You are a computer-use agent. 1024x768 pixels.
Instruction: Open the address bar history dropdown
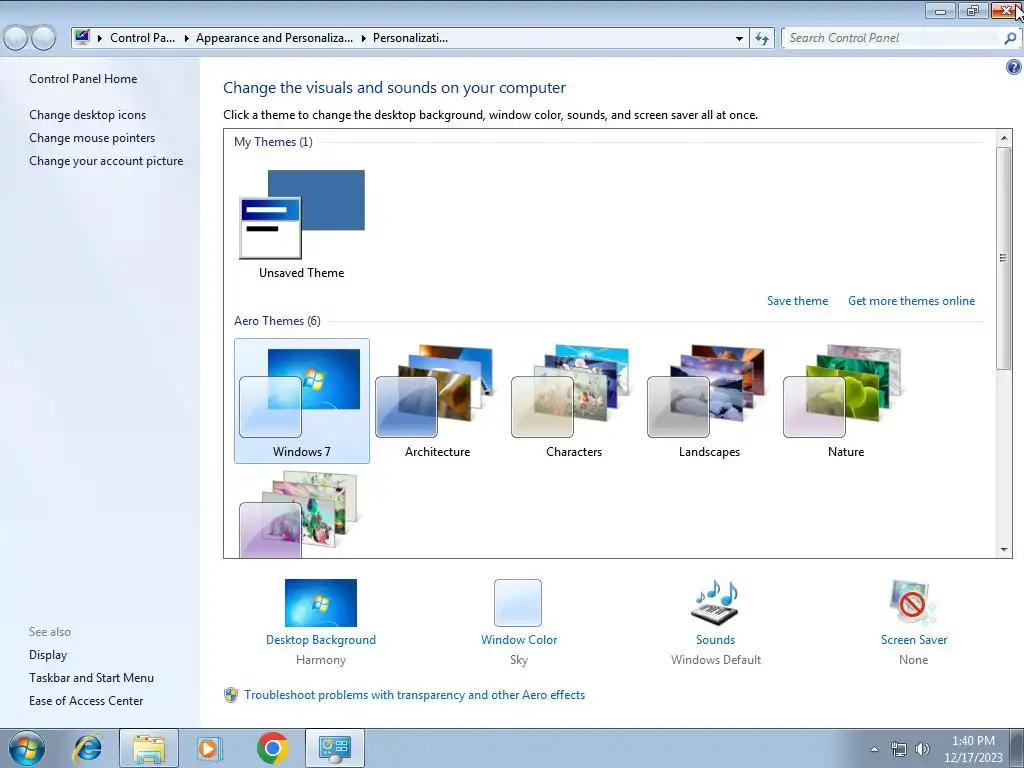tap(739, 38)
